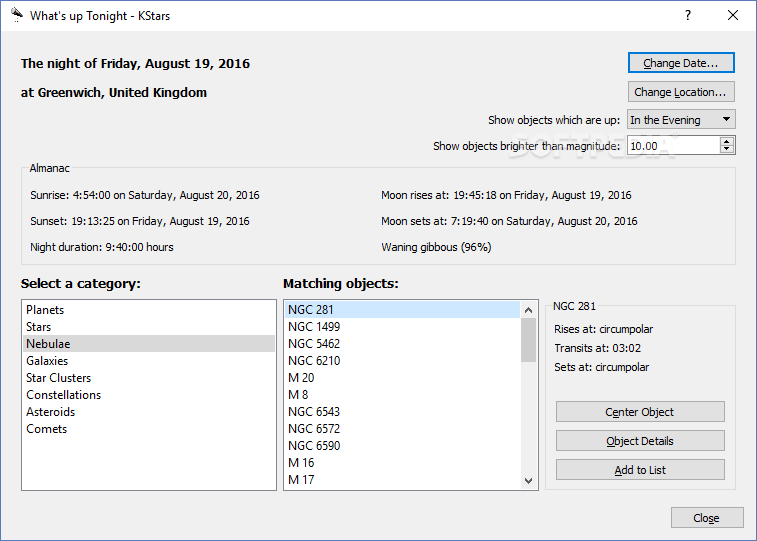Select the Comets category
This screenshot has width=757, height=541.
149,429
